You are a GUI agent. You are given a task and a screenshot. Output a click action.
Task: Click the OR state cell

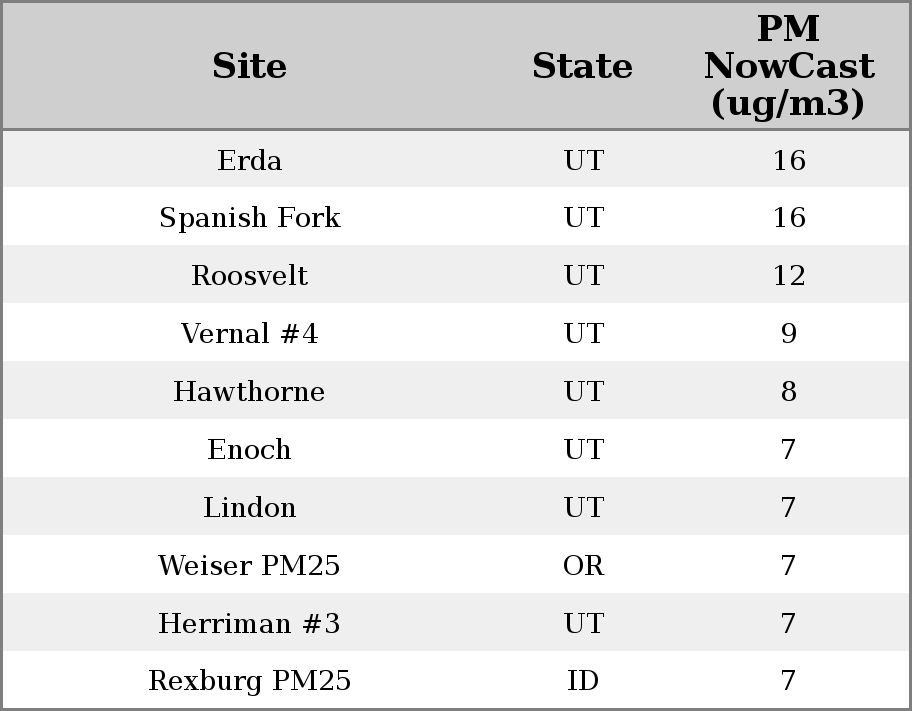583,566
